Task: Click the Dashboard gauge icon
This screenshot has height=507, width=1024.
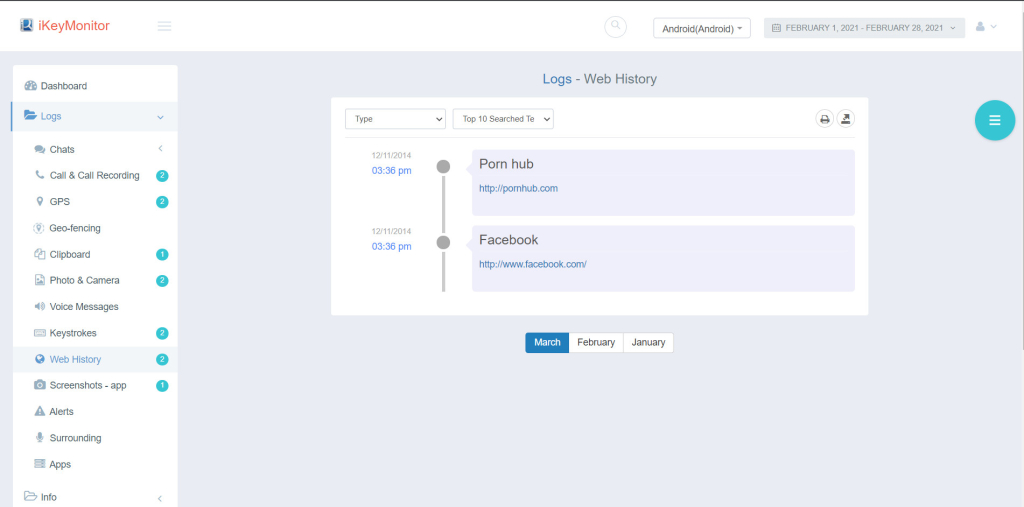Action: (x=31, y=86)
